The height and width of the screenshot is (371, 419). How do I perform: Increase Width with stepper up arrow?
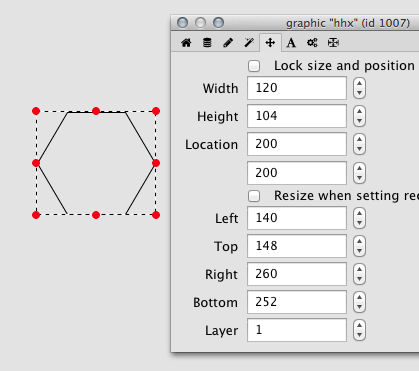(x=359, y=84)
